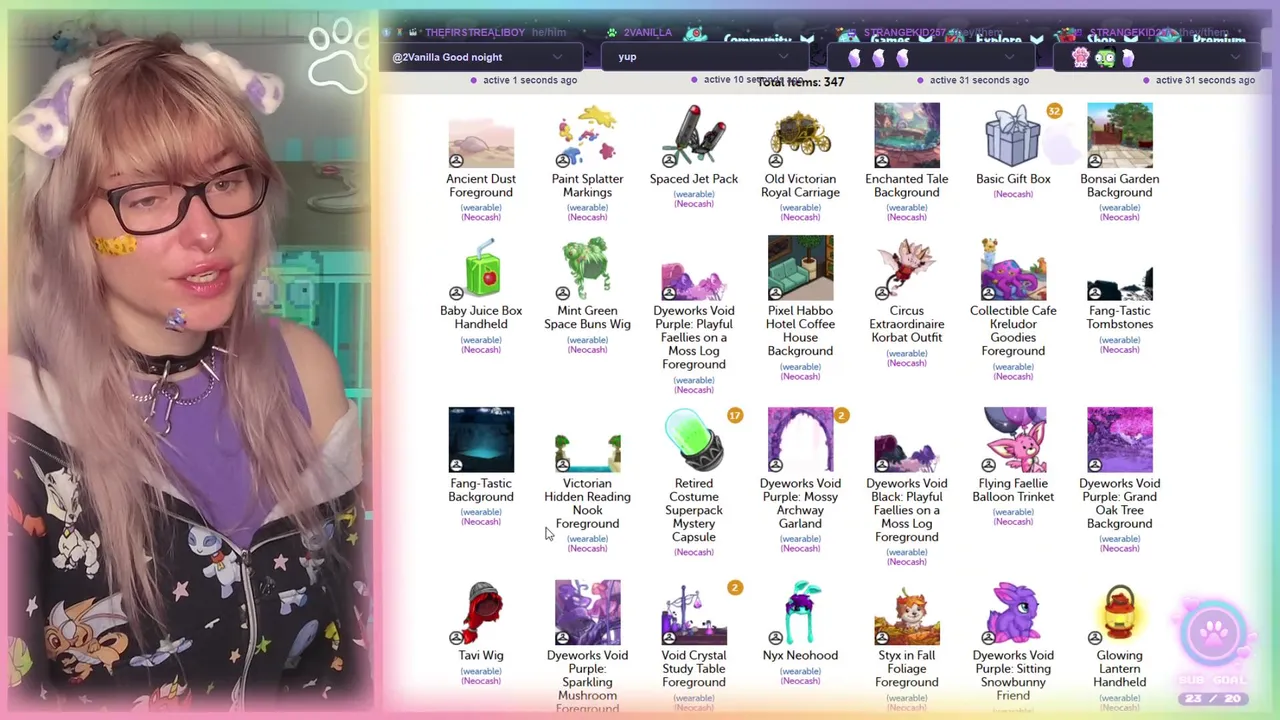1280x720 pixels.
Task: Click the Sparkling Mushroom Foreground item image
Action: click(587, 612)
